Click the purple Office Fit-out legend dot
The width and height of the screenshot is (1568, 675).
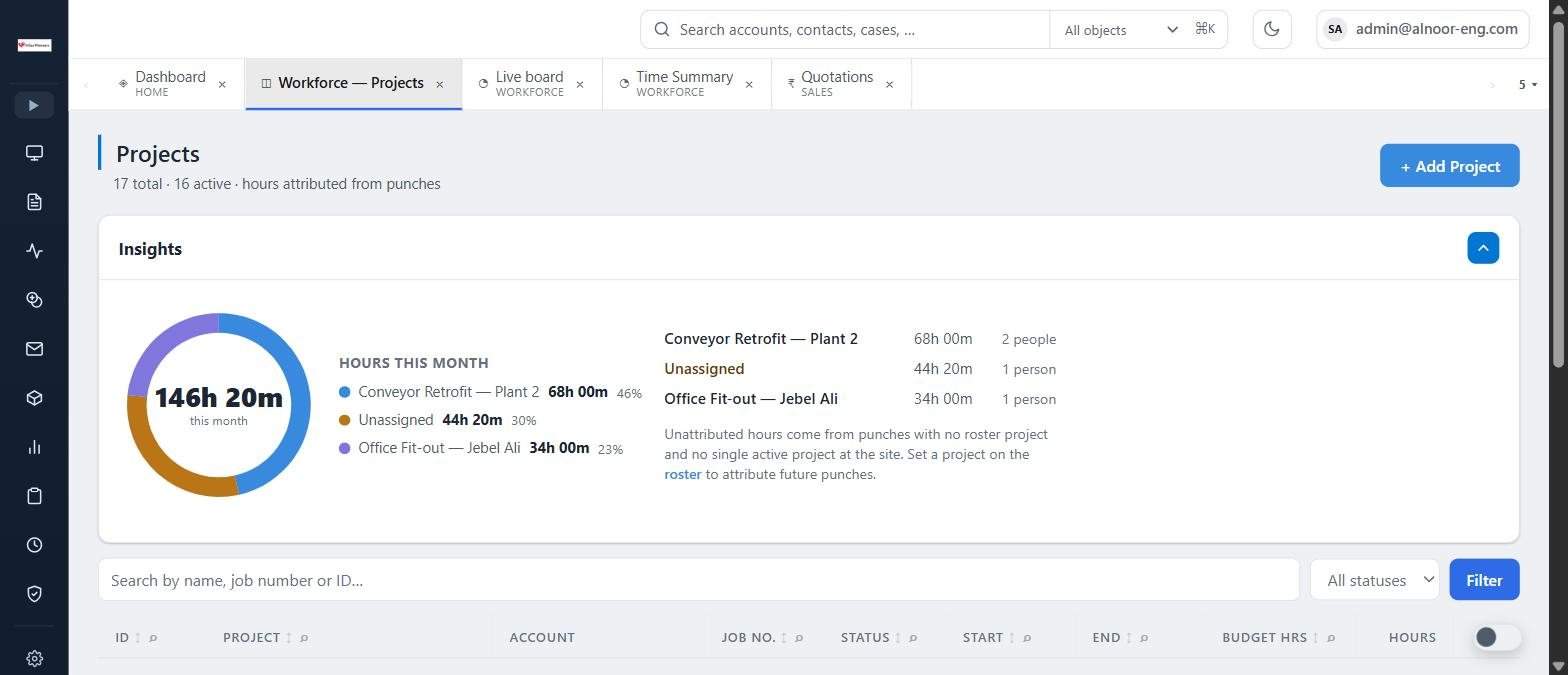click(x=345, y=448)
